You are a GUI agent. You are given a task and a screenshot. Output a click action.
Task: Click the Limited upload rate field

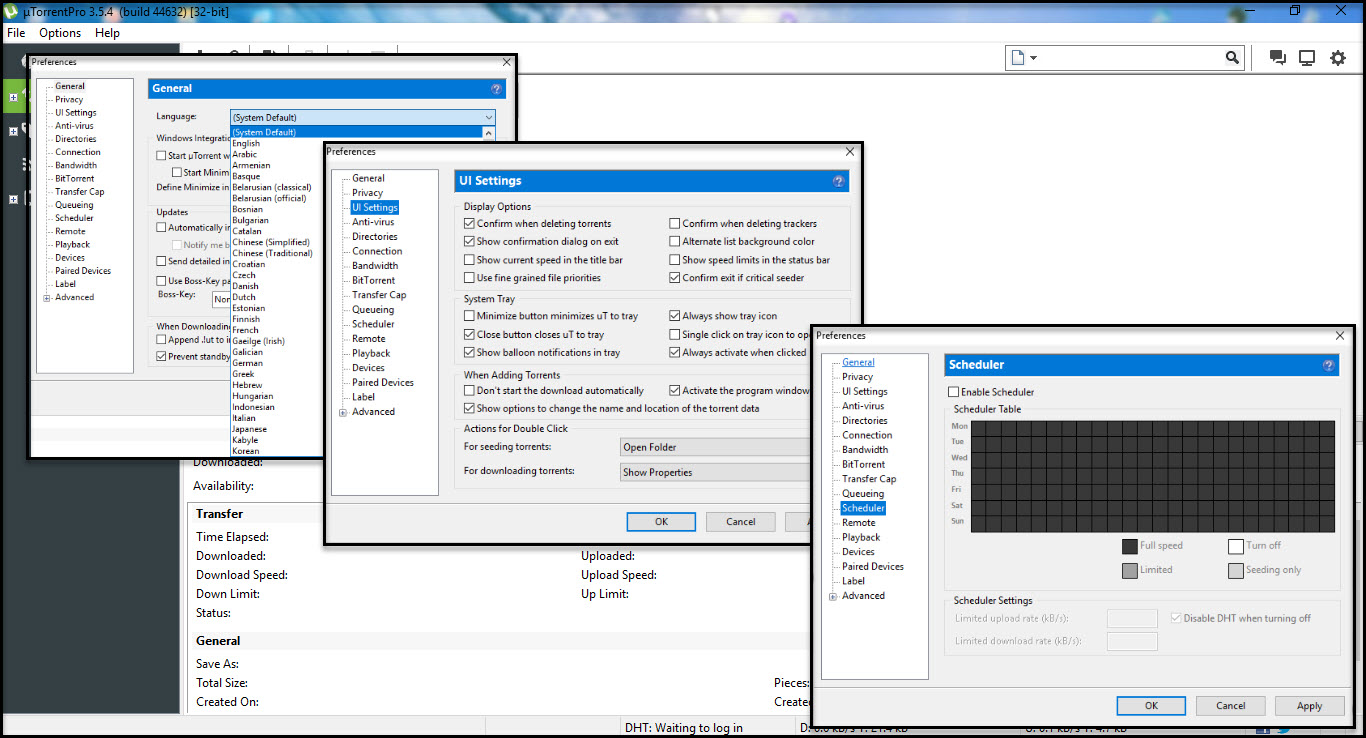pyautogui.click(x=1132, y=619)
